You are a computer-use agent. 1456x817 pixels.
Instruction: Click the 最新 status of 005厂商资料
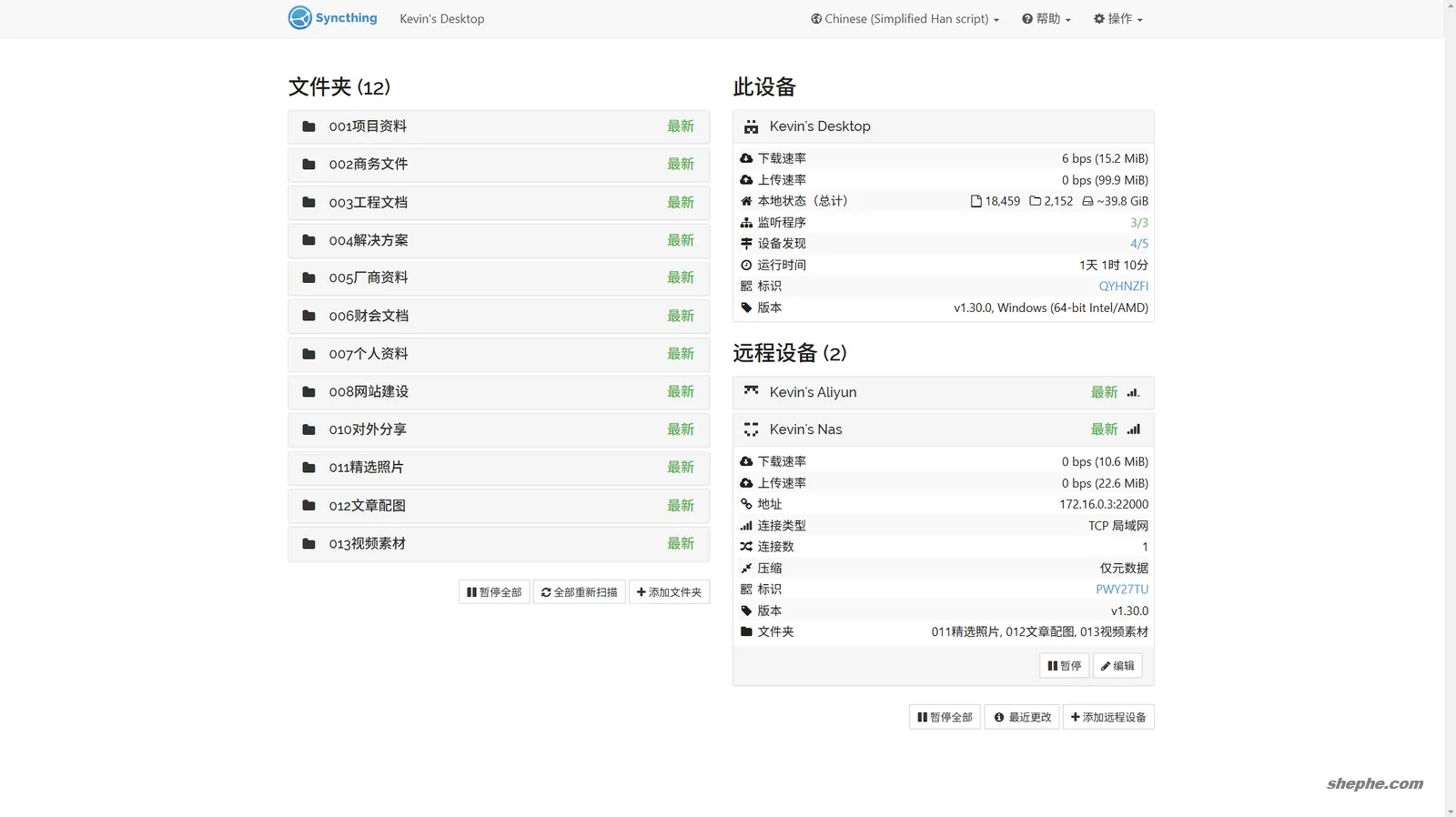pos(681,277)
